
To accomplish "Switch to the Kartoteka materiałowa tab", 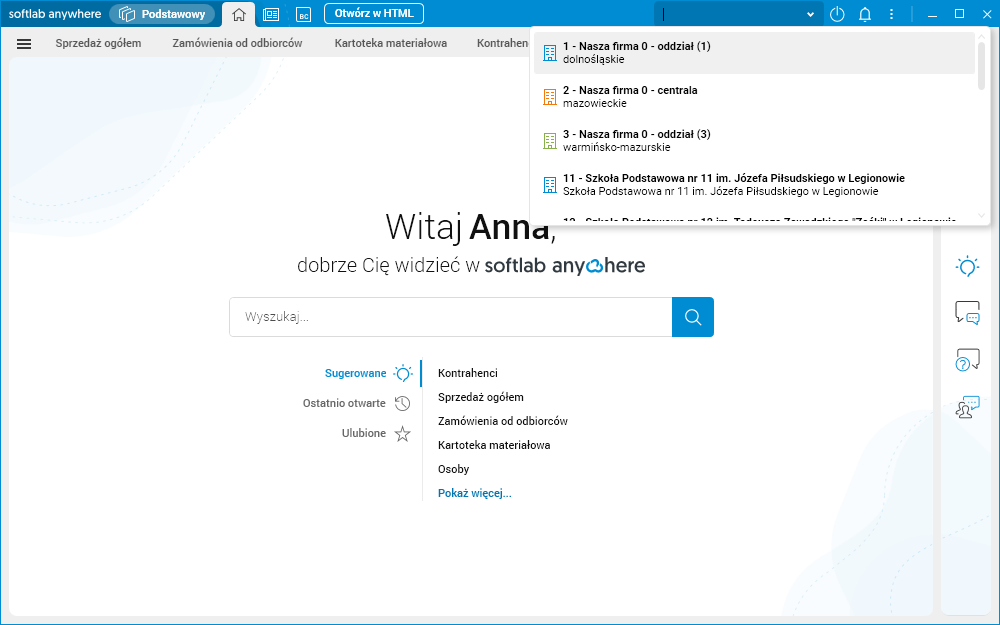I will (390, 43).
